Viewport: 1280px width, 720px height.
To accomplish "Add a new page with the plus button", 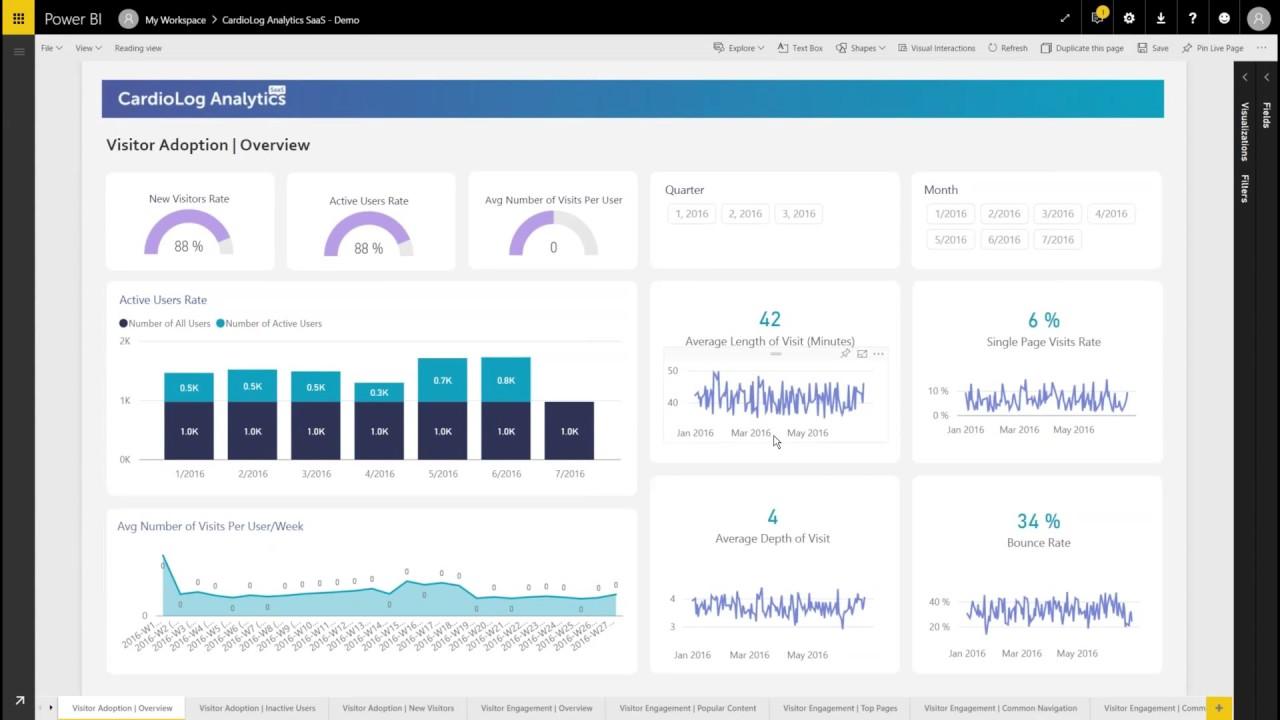I will 1218,708.
